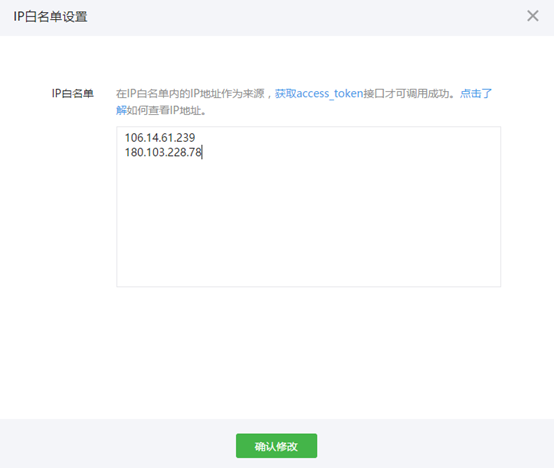The height and width of the screenshot is (468, 554).
Task: Open the 获取access_token link
Action: pyautogui.click(x=319, y=94)
